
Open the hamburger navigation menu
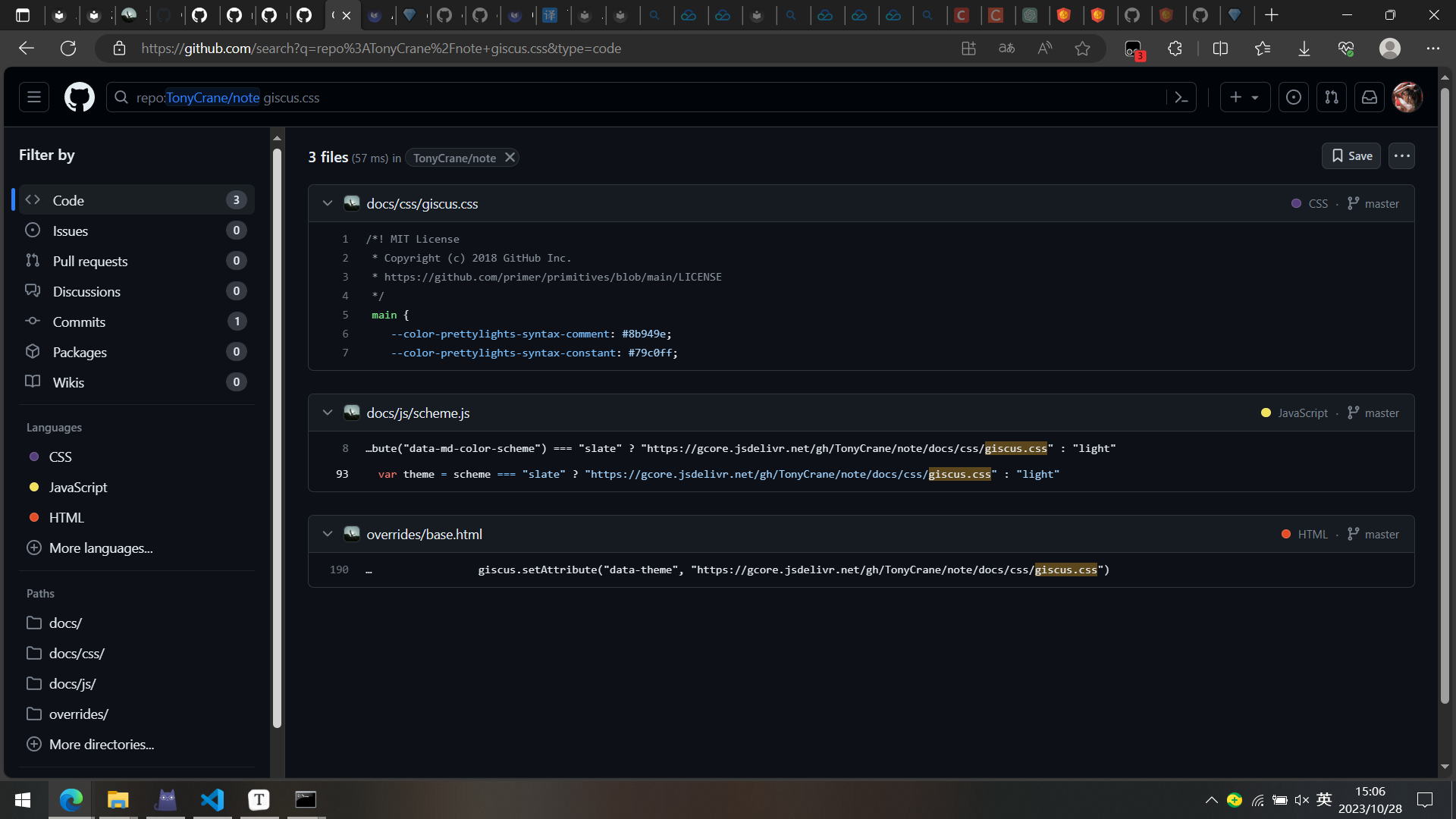pos(34,97)
